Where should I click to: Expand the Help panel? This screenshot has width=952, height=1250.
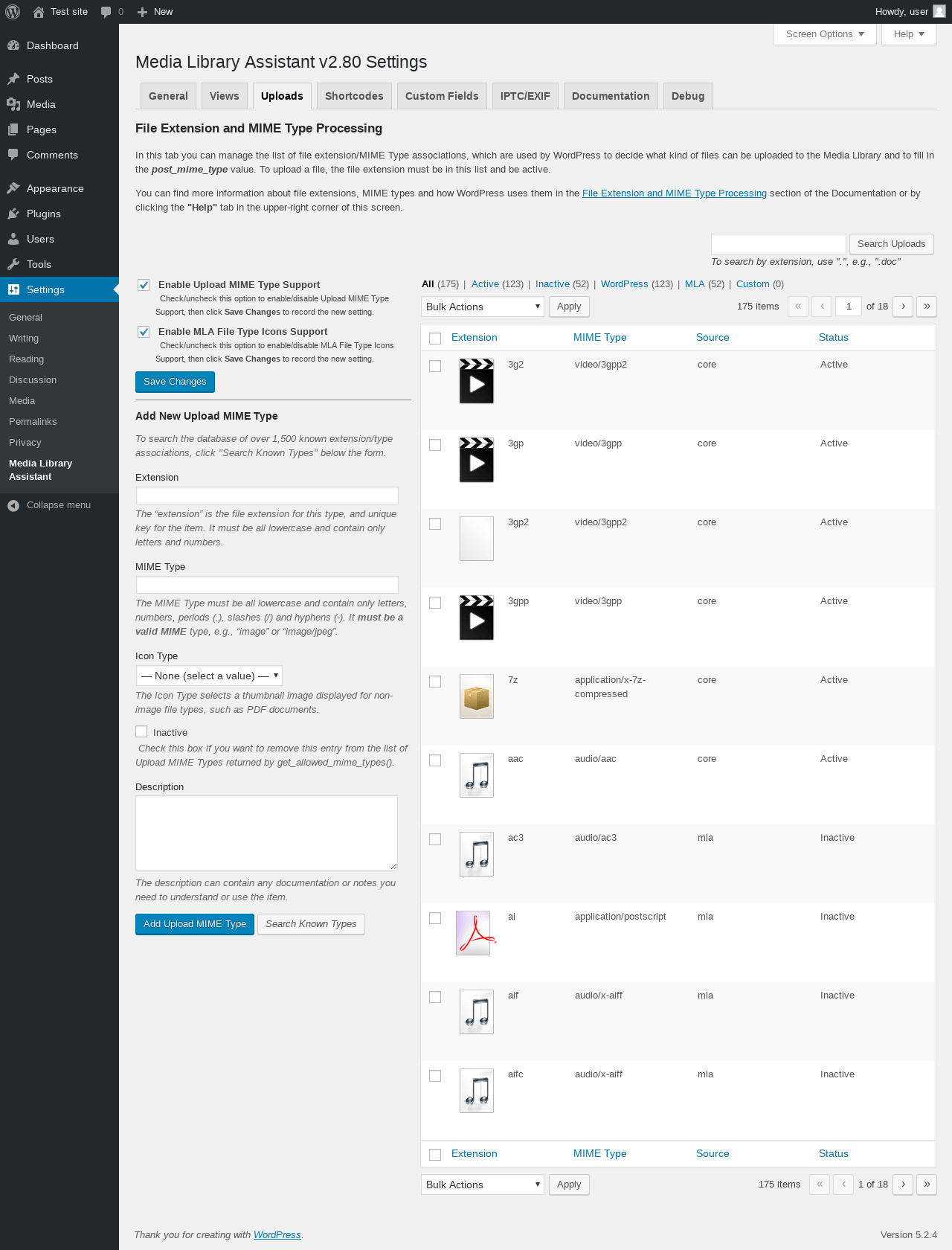pos(909,34)
